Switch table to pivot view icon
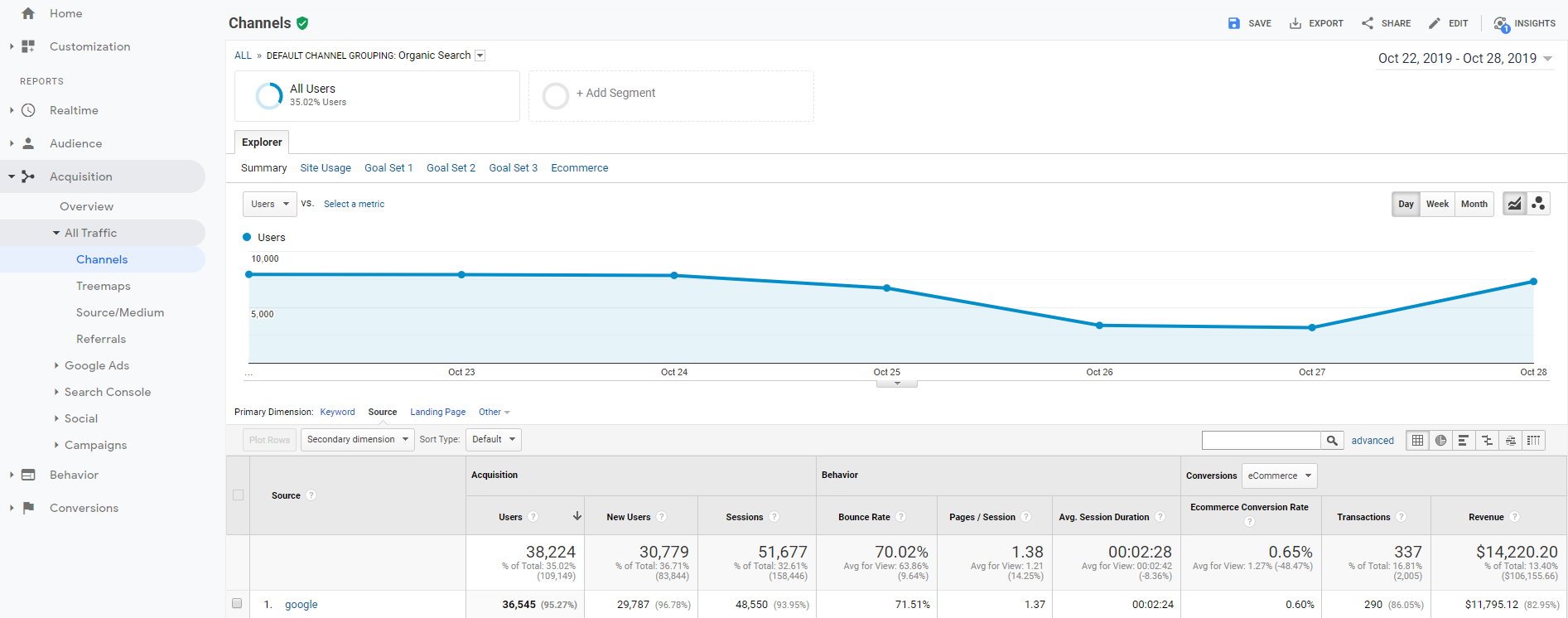 click(1534, 441)
